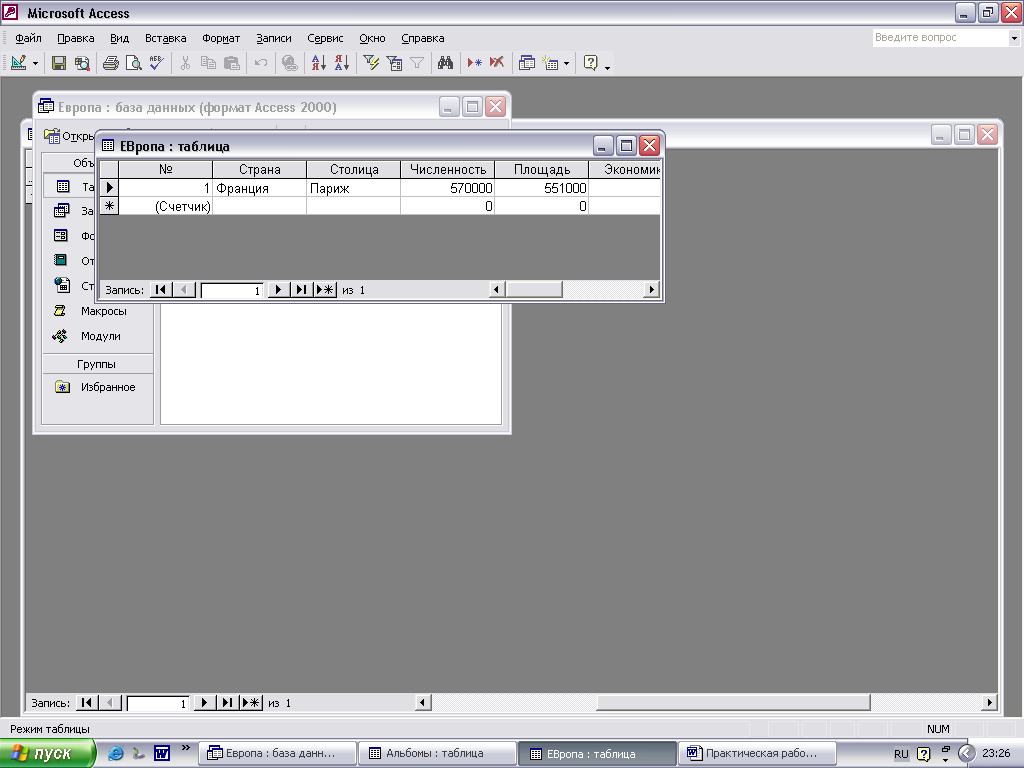
Task: Click the cell with value 551000
Action: 541,188
